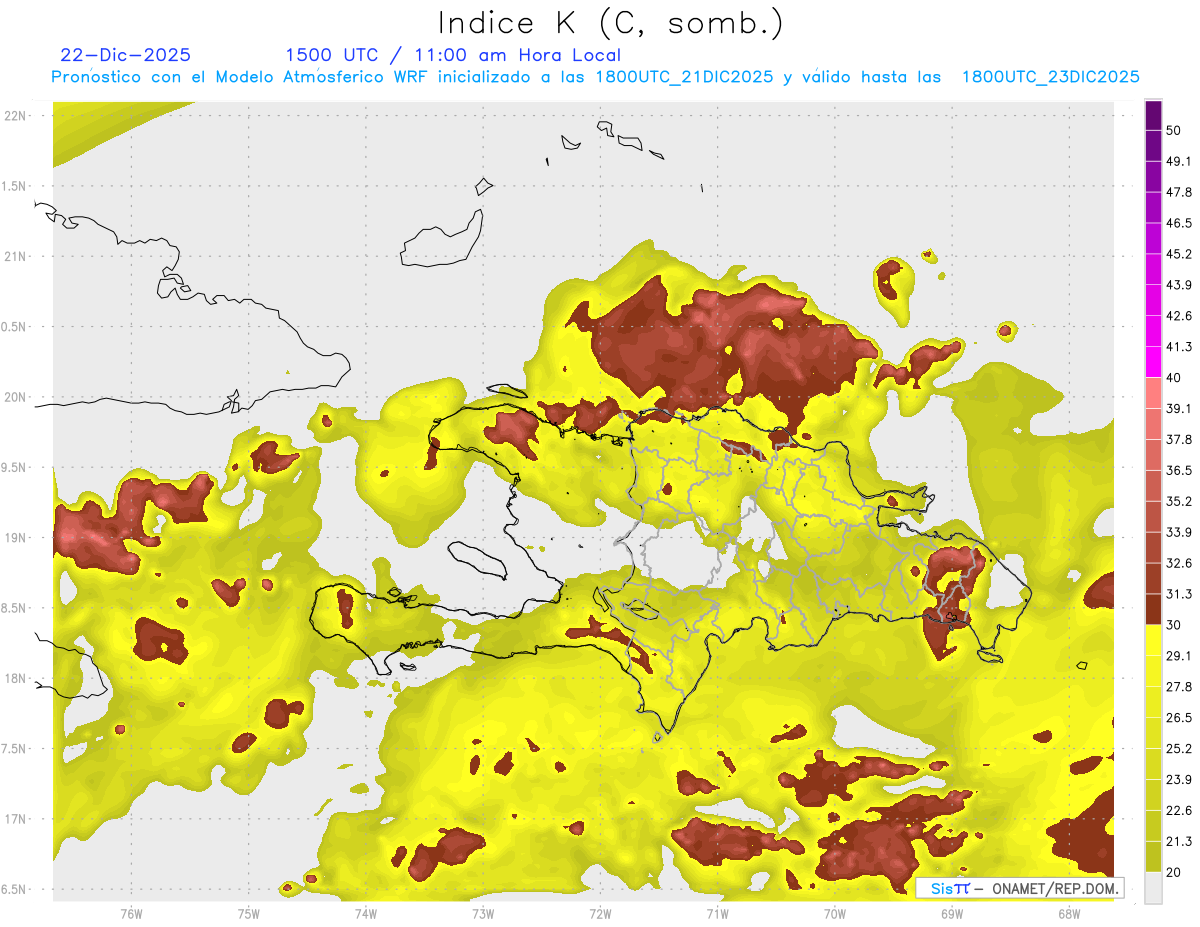The height and width of the screenshot is (927, 1200).
Task: Click the '17N' latitude axis label
Action: click(14, 819)
